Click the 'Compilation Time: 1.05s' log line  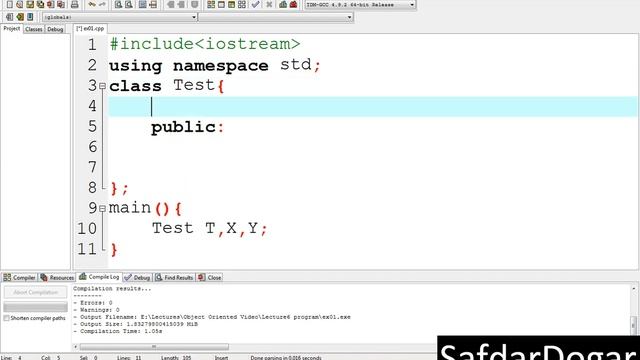tap(118, 331)
